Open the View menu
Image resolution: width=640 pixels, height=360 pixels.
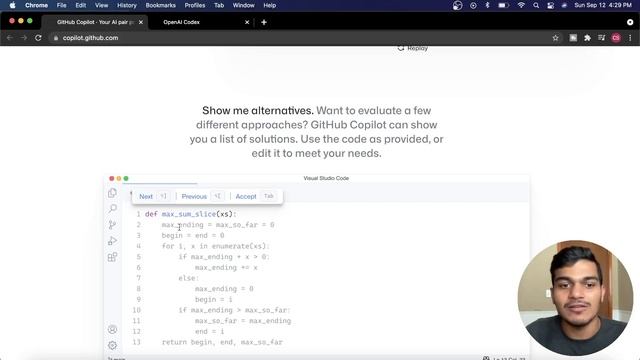(101, 5)
